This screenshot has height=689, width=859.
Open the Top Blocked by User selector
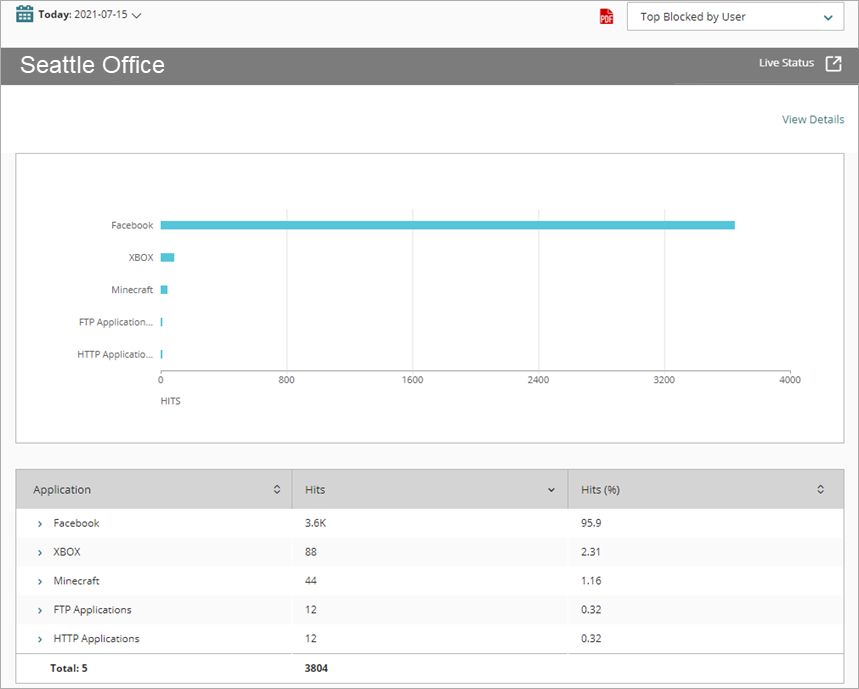point(735,16)
